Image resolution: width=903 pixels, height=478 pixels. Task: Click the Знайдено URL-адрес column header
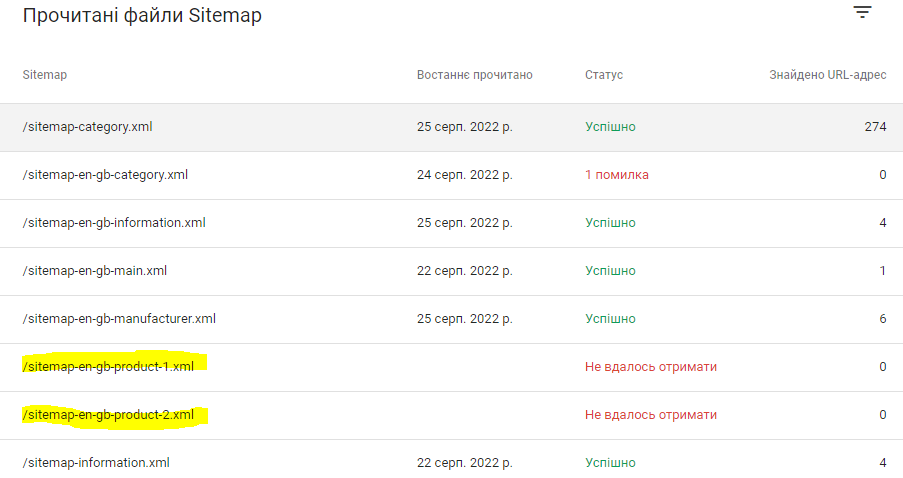point(828,75)
